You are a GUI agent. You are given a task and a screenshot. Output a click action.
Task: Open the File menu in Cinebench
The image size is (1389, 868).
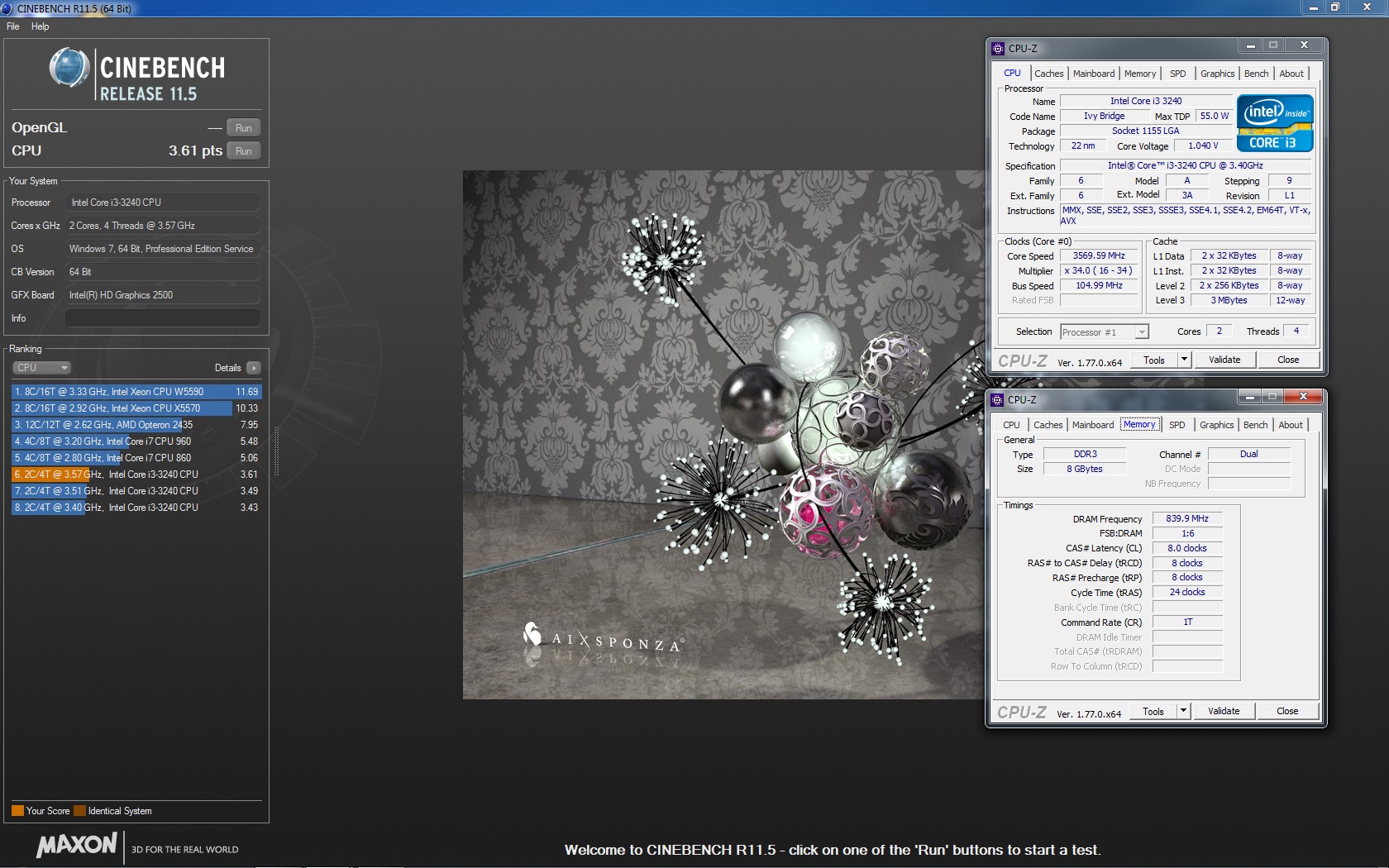12,26
